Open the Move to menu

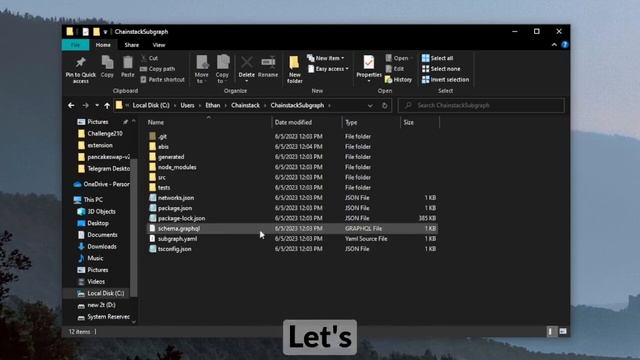click(x=202, y=69)
